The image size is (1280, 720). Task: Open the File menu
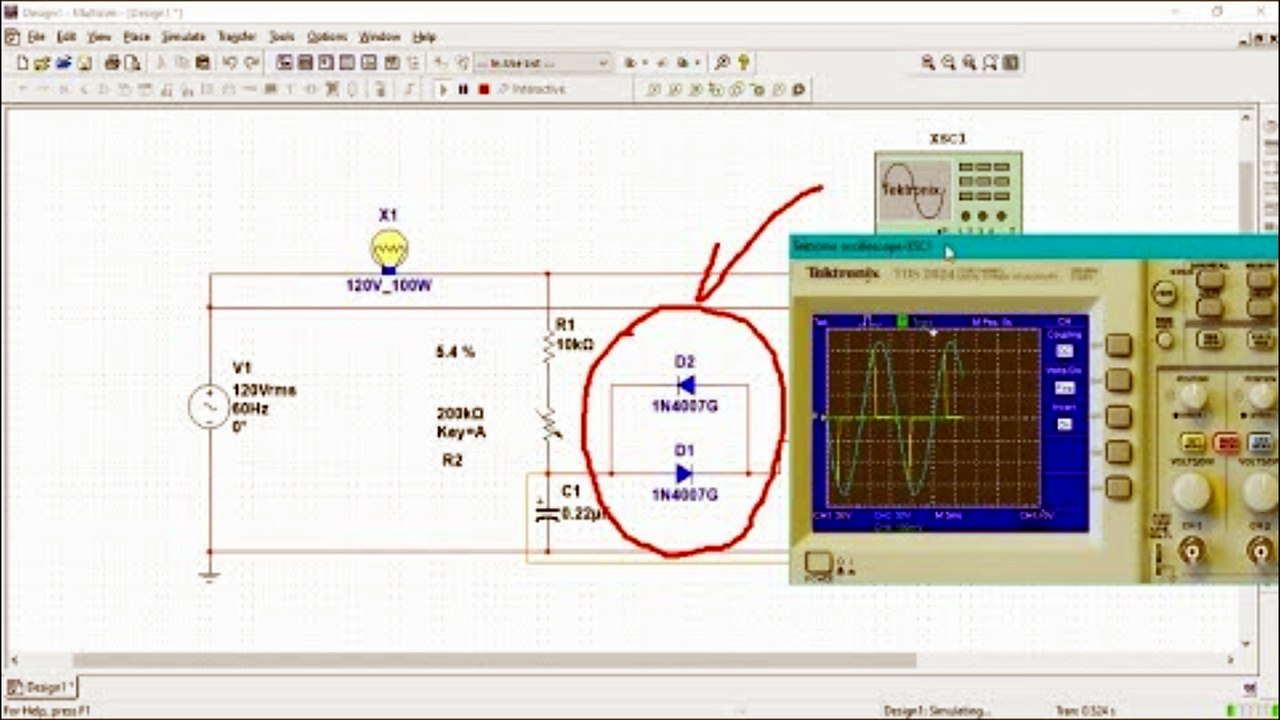tap(36, 37)
